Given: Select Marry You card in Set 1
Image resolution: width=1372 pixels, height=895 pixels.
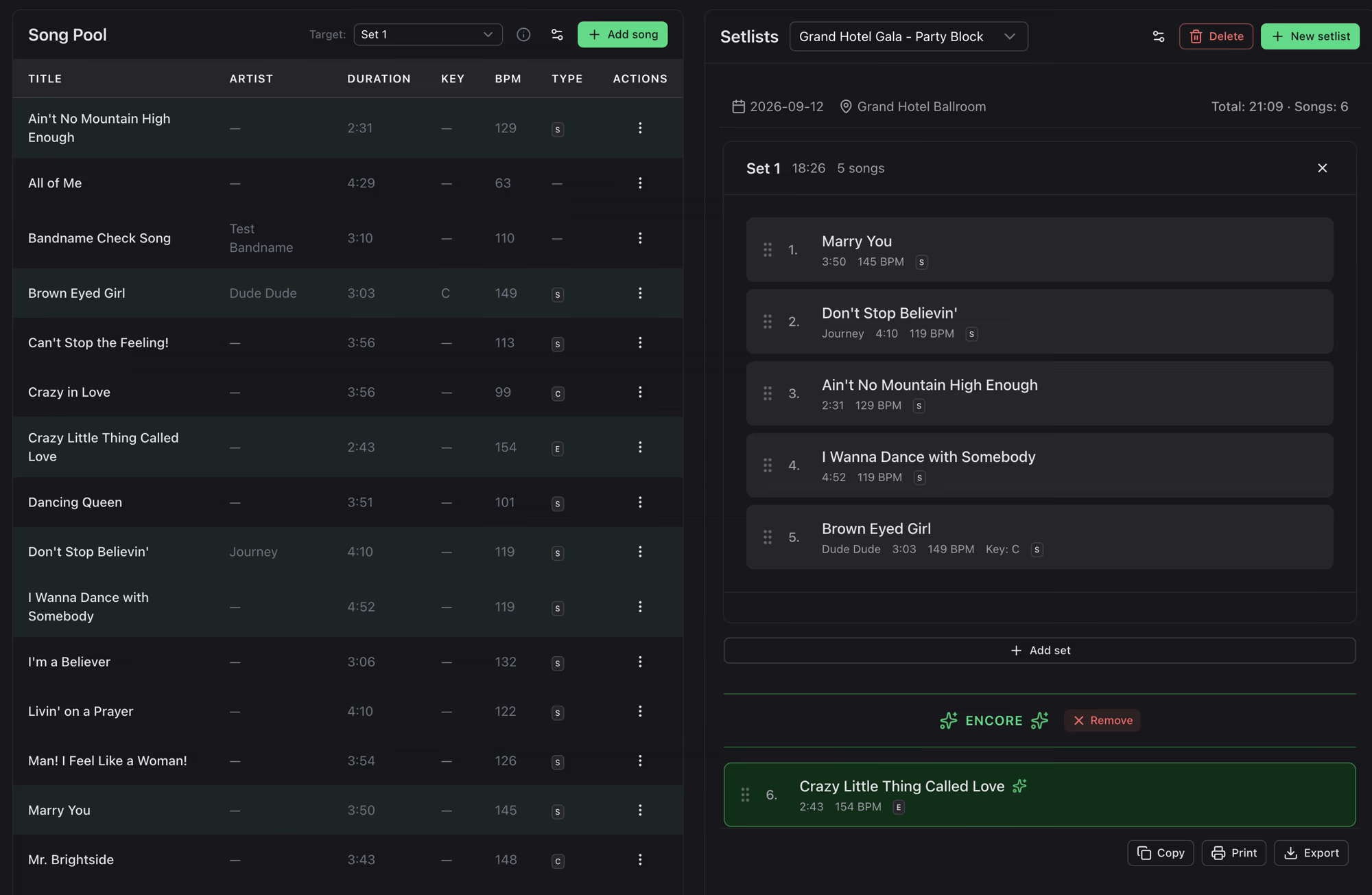Looking at the screenshot, I should [x=1039, y=250].
